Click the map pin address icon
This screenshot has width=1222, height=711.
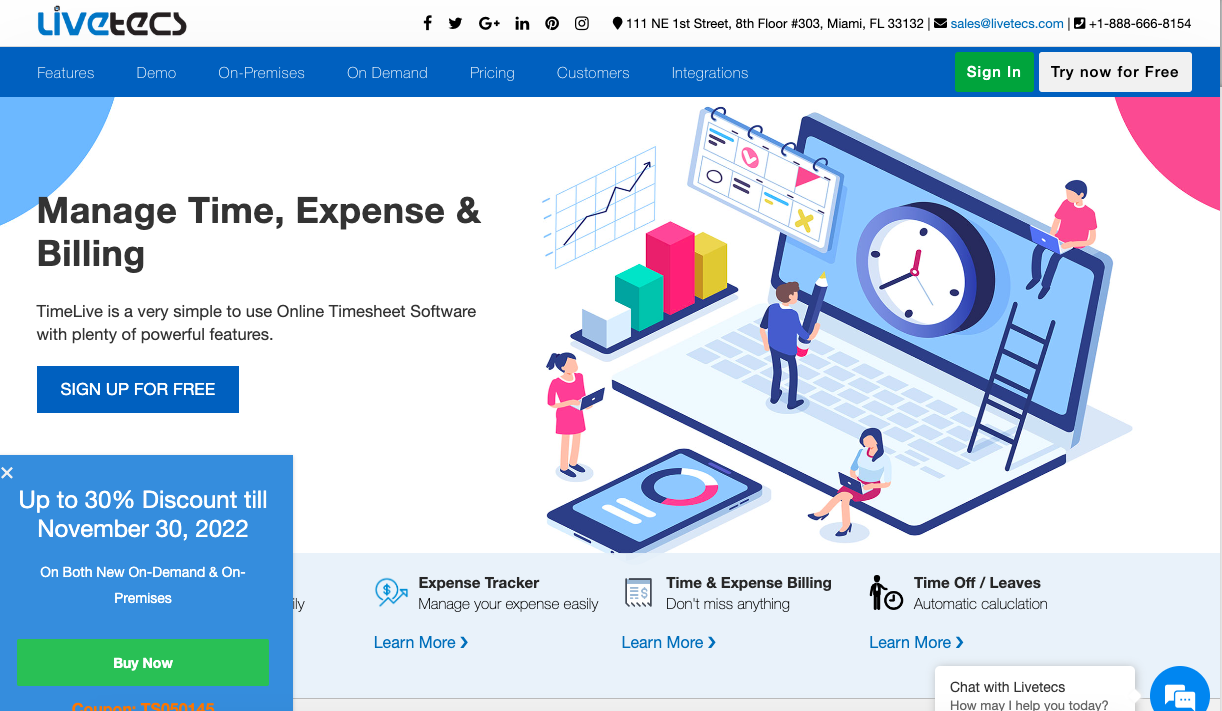point(617,23)
